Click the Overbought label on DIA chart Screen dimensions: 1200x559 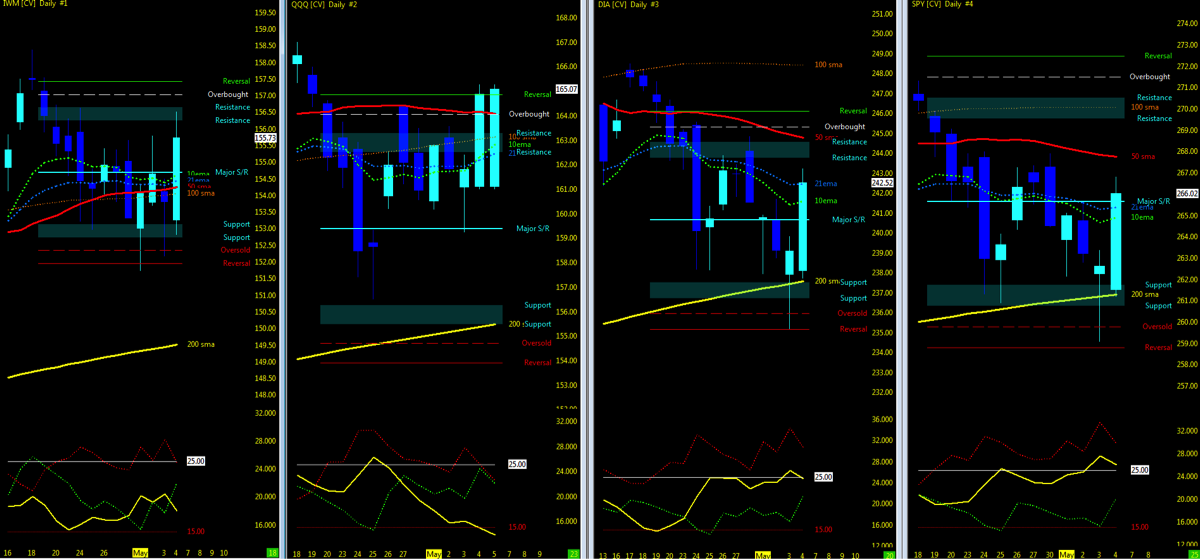click(x=847, y=127)
